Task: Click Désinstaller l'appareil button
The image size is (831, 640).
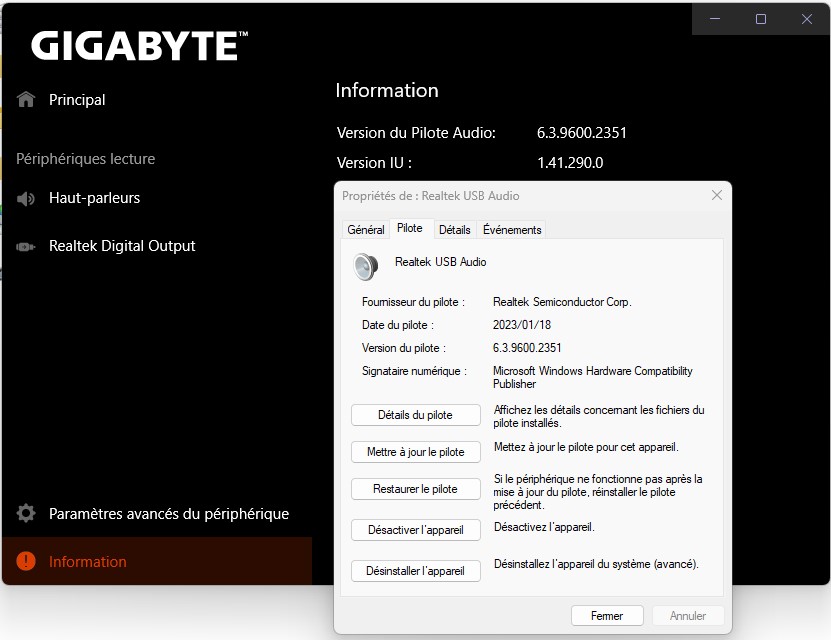Action: [x=415, y=571]
